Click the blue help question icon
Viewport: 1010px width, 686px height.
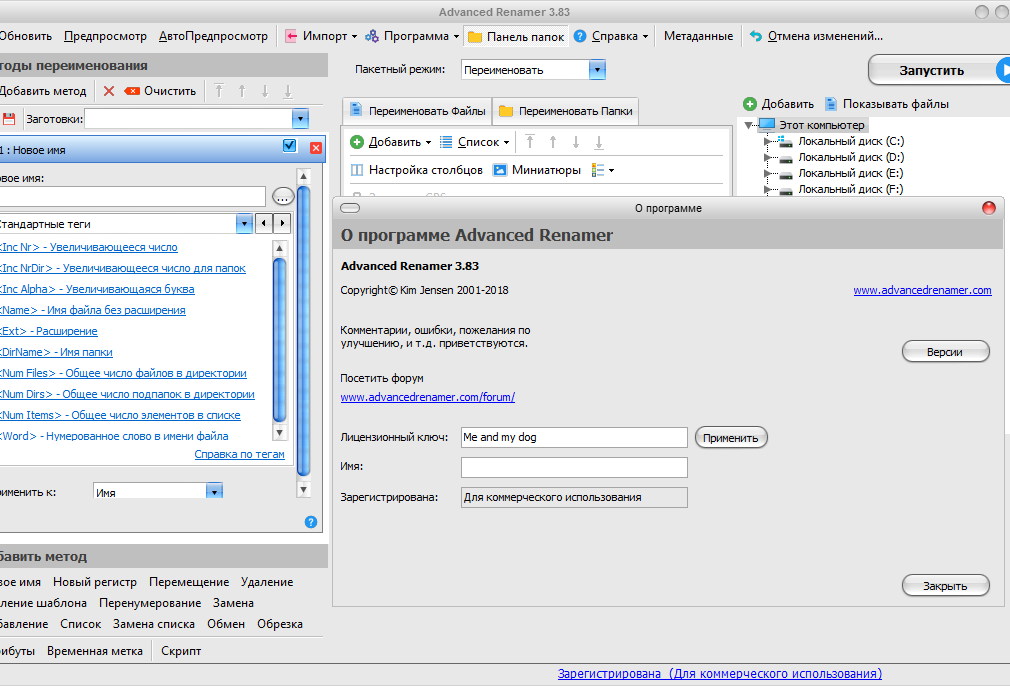coord(310,522)
